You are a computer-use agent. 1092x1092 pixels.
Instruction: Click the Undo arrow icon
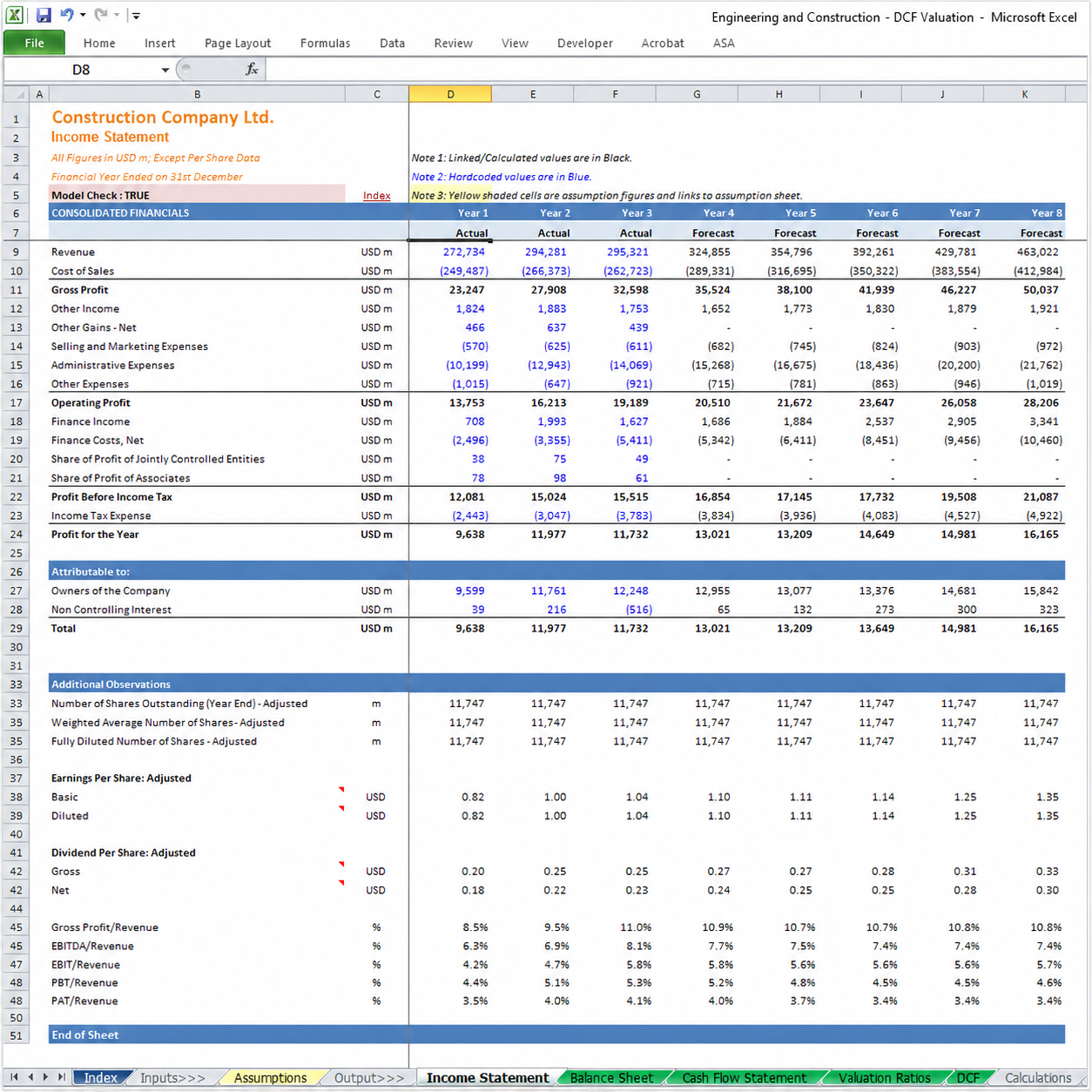[x=67, y=15]
